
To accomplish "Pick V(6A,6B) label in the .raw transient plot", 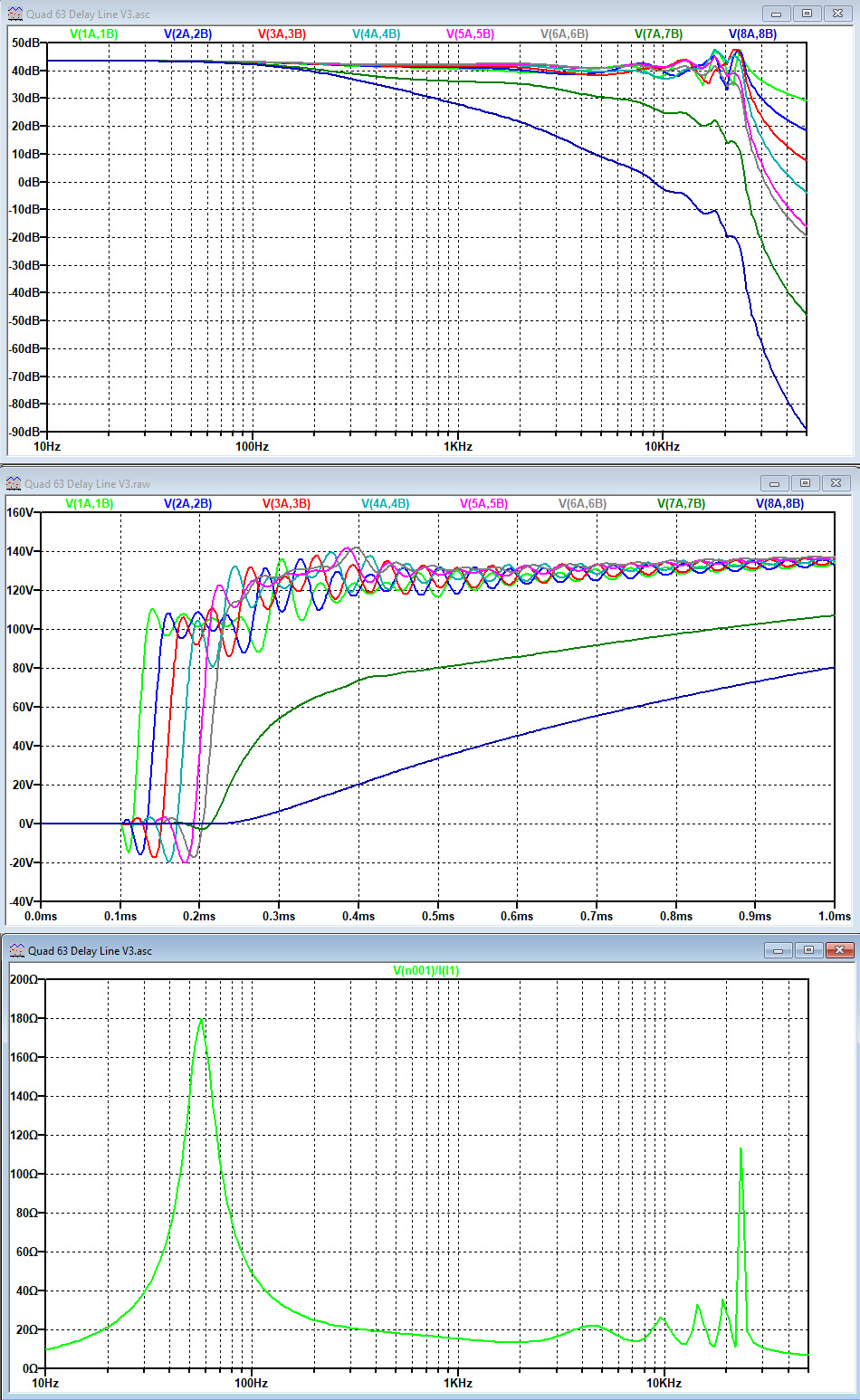I will click(x=583, y=503).
